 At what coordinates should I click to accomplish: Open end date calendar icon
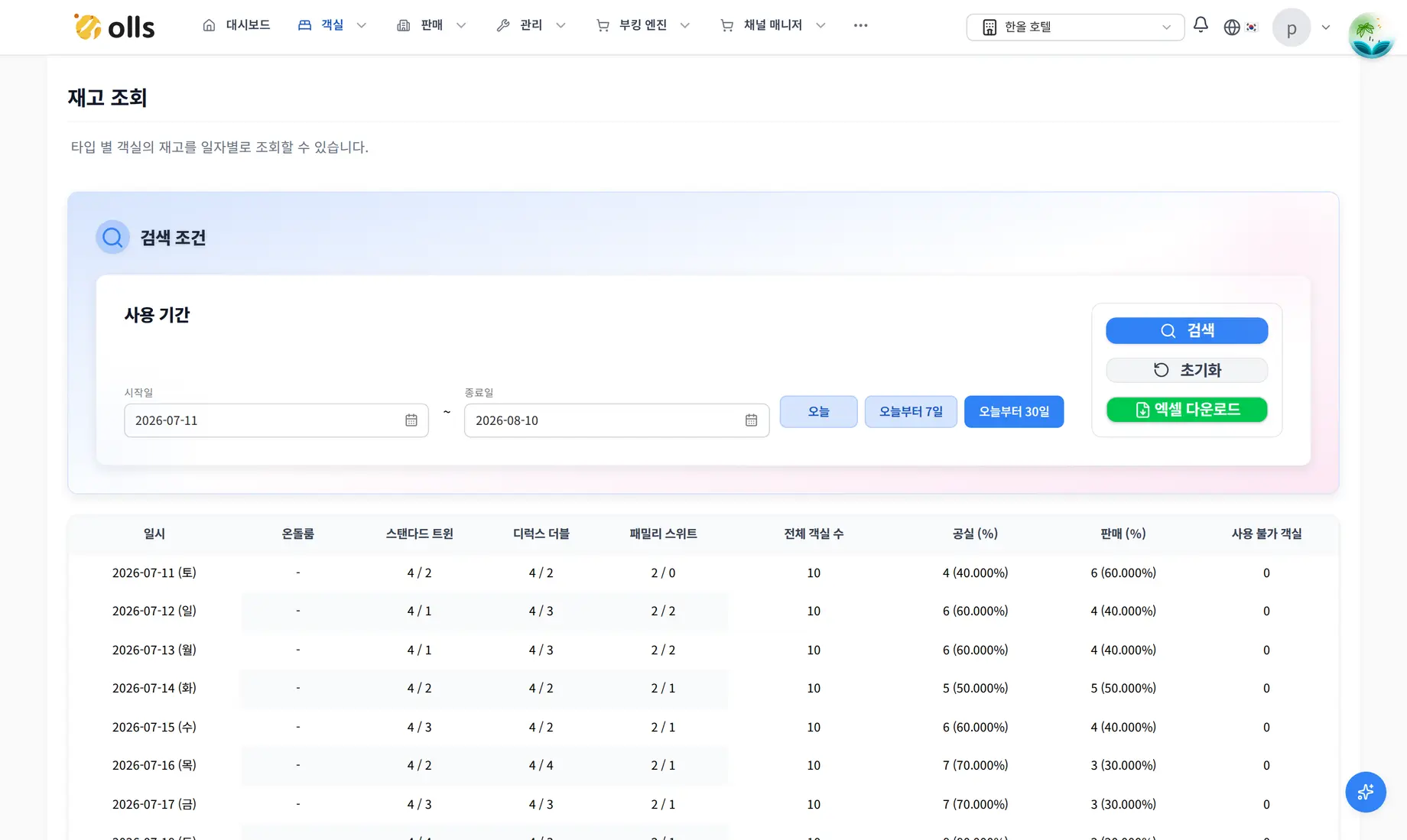pos(752,420)
